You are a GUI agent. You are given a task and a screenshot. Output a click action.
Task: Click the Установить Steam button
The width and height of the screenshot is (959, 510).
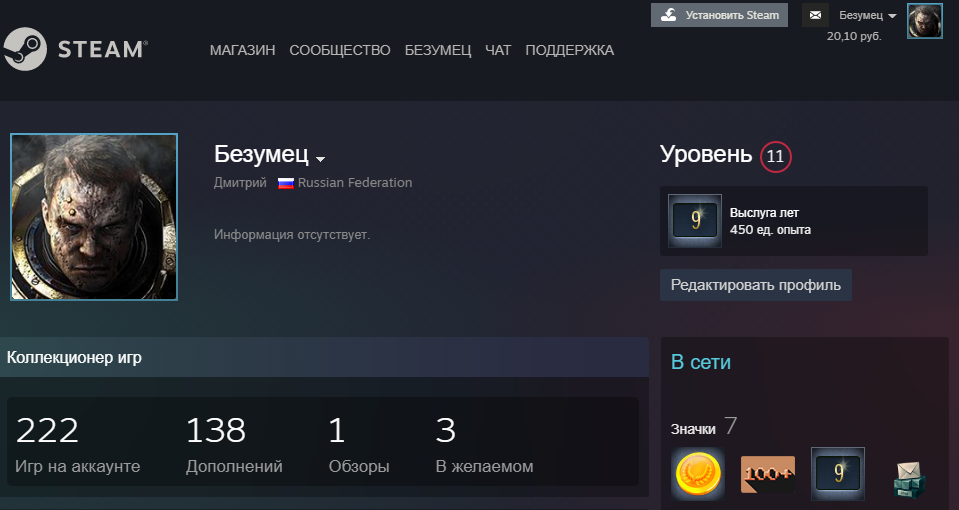pos(719,15)
